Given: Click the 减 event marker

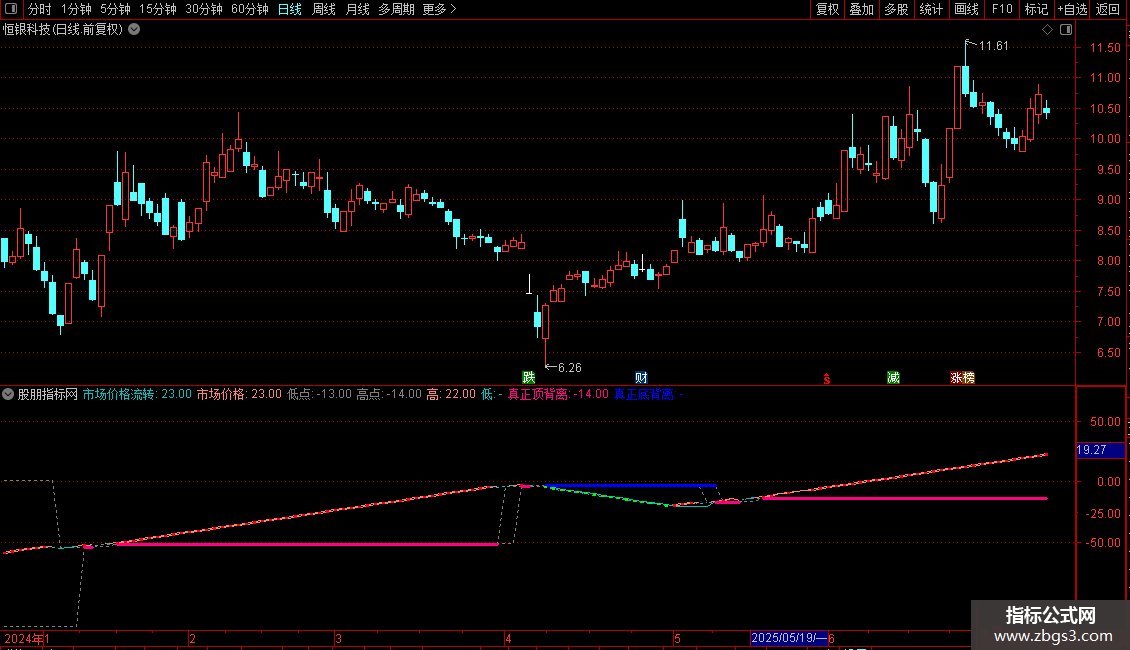Looking at the screenshot, I should click(x=894, y=378).
